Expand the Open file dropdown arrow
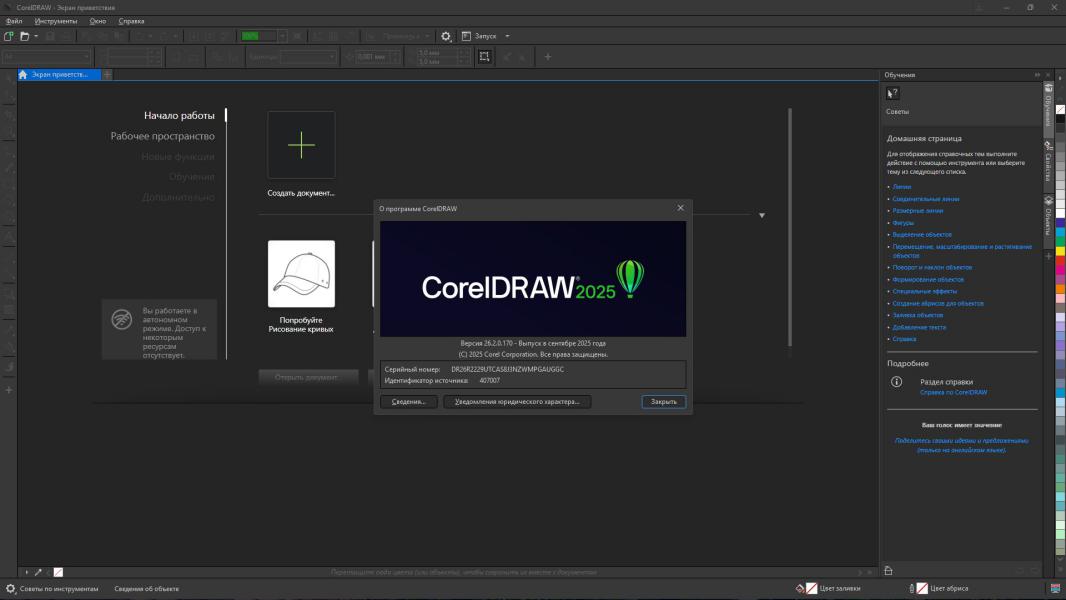 point(36,36)
